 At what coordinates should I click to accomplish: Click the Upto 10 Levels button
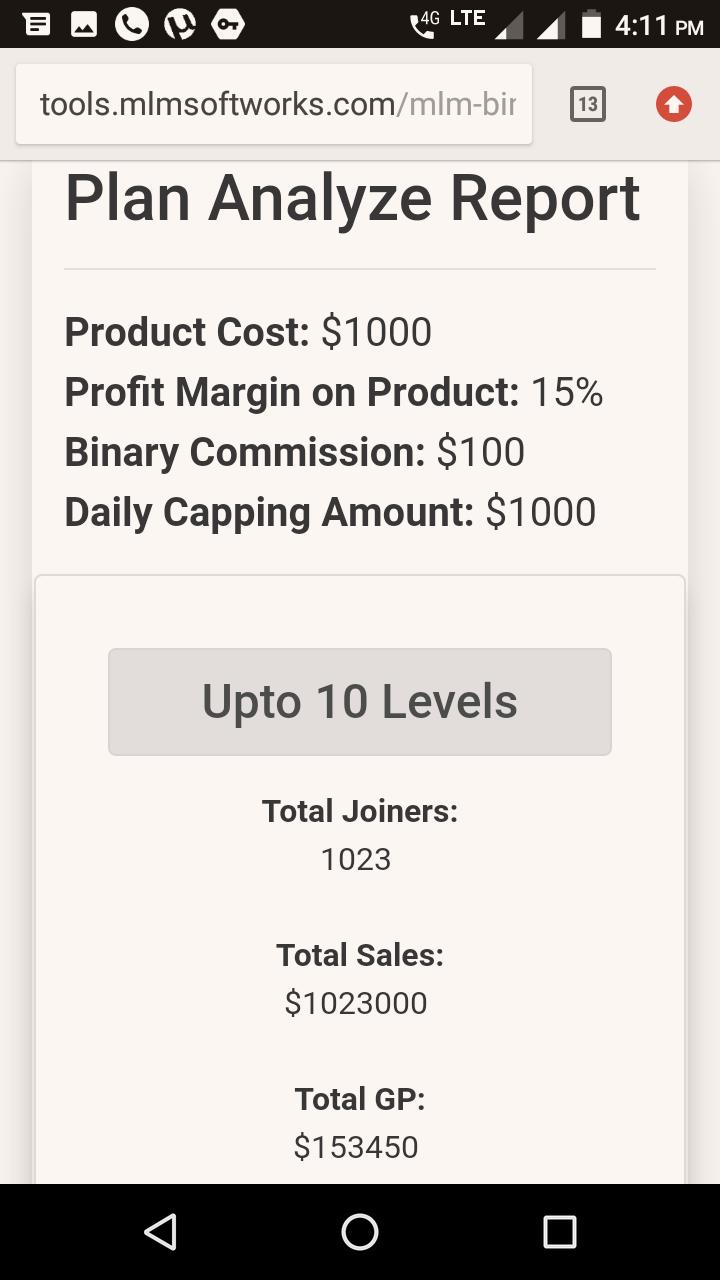coord(360,702)
